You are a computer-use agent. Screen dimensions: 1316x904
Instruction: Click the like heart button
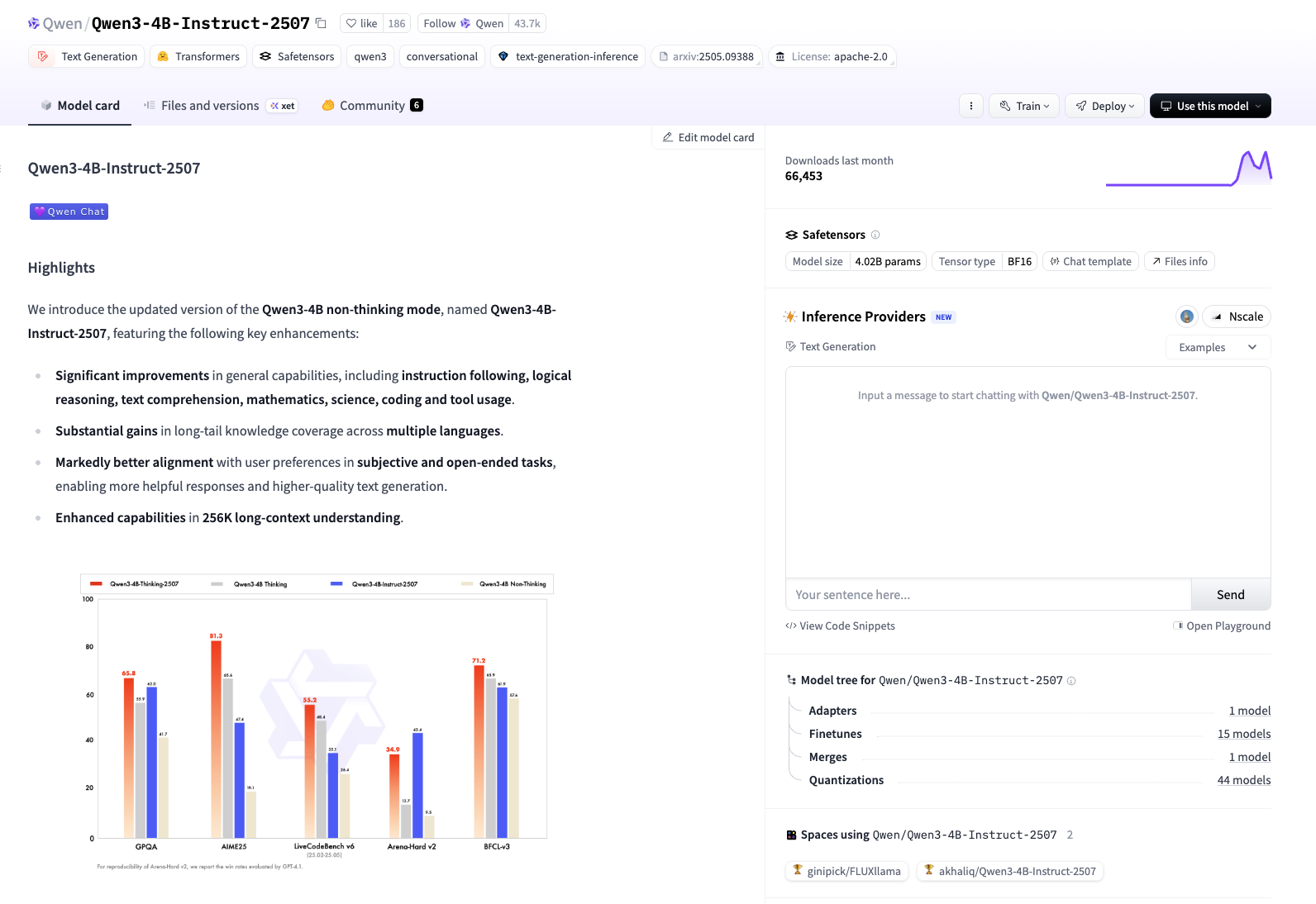tap(361, 23)
